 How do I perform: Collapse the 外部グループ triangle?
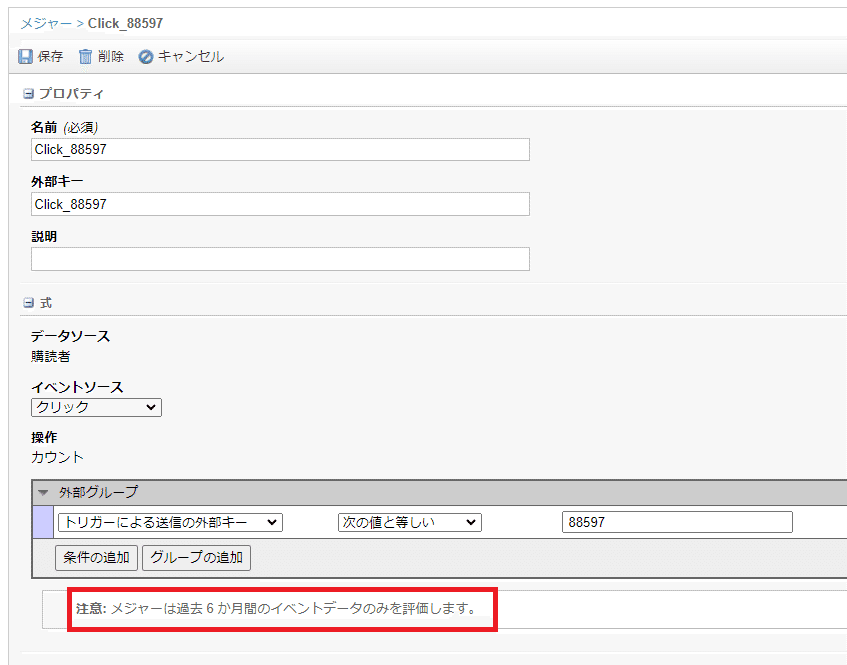tap(44, 492)
